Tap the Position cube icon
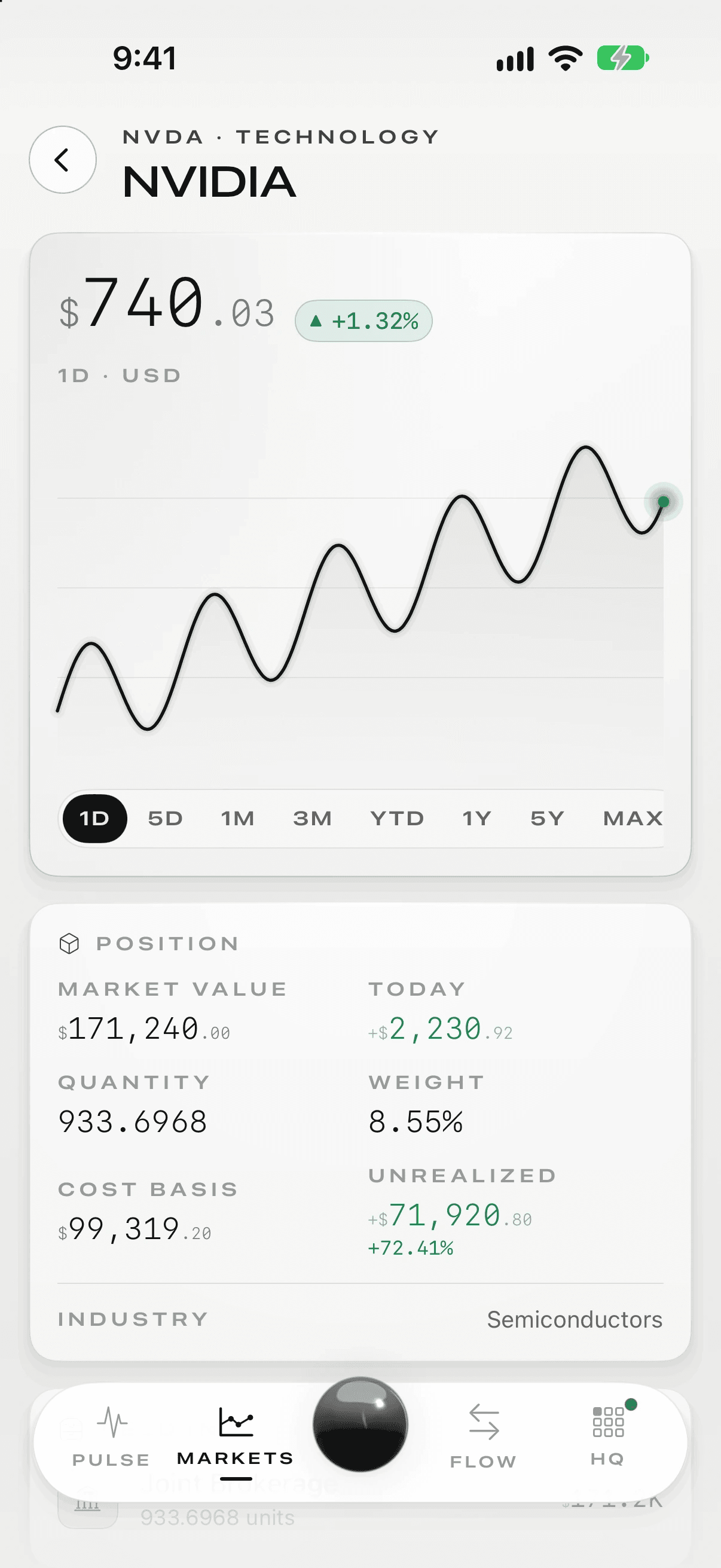The width and height of the screenshot is (721, 1568). 69,944
